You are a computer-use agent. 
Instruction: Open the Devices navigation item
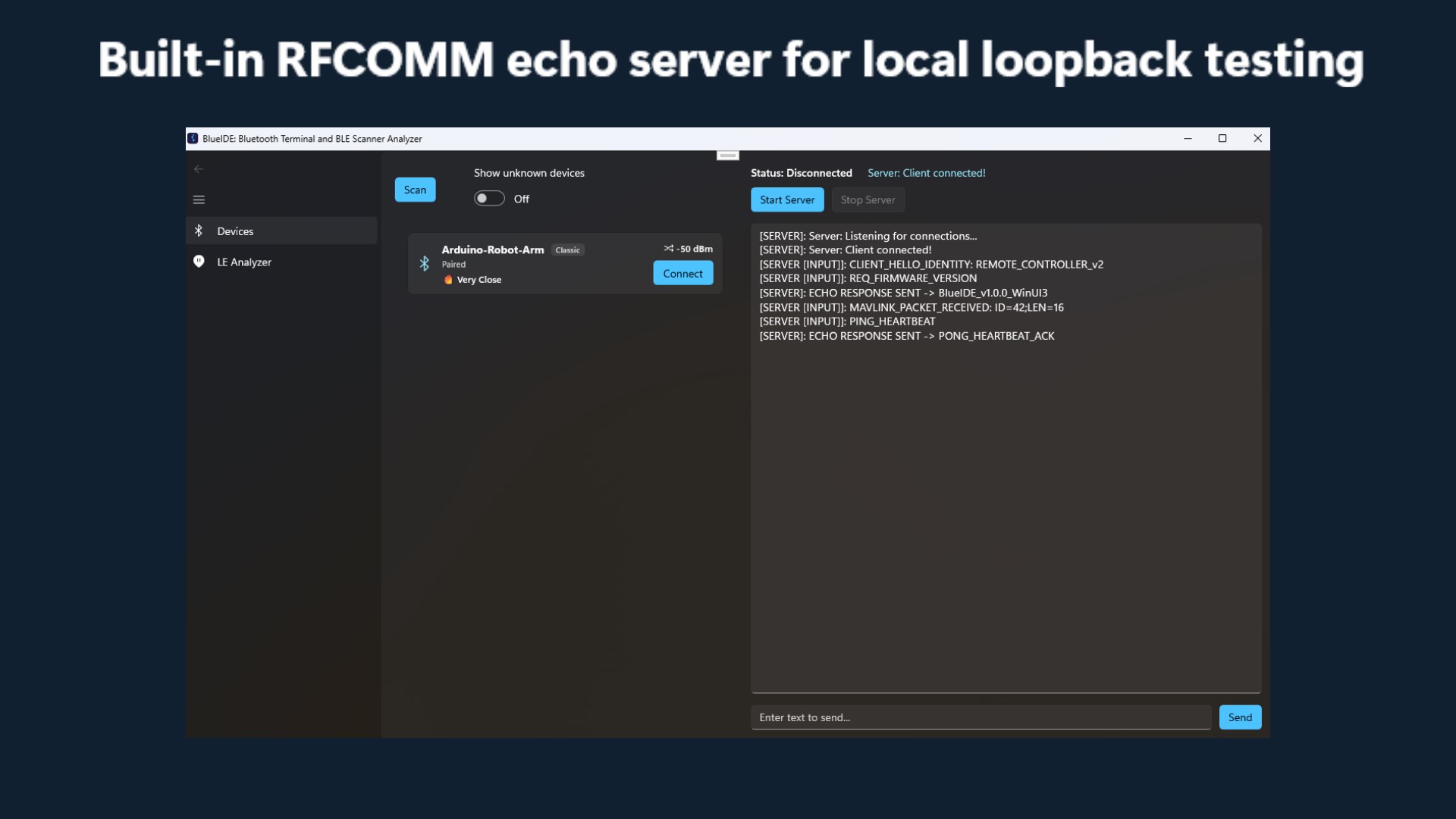pos(281,231)
